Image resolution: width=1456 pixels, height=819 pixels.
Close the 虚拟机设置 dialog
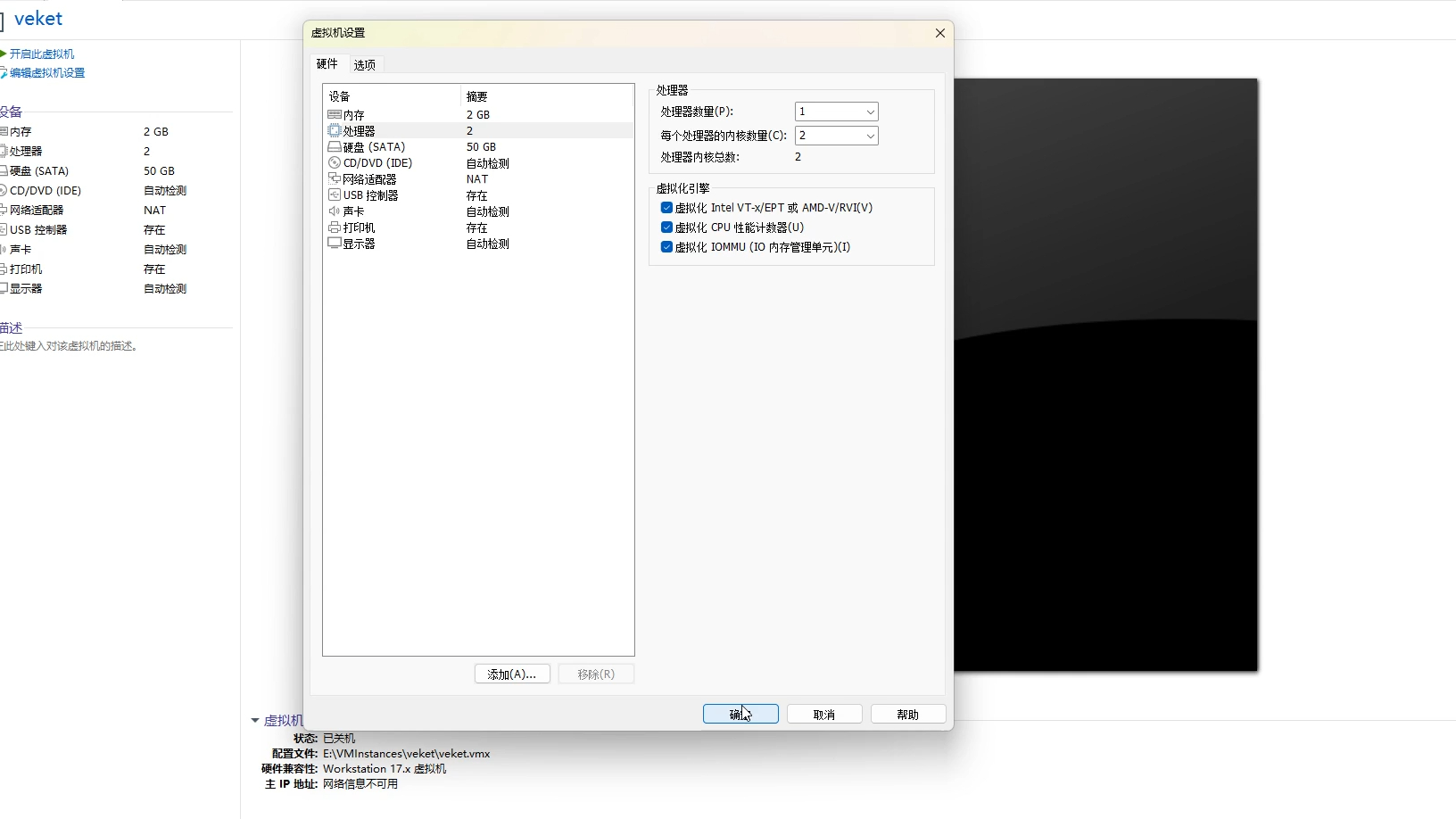pos(940,33)
